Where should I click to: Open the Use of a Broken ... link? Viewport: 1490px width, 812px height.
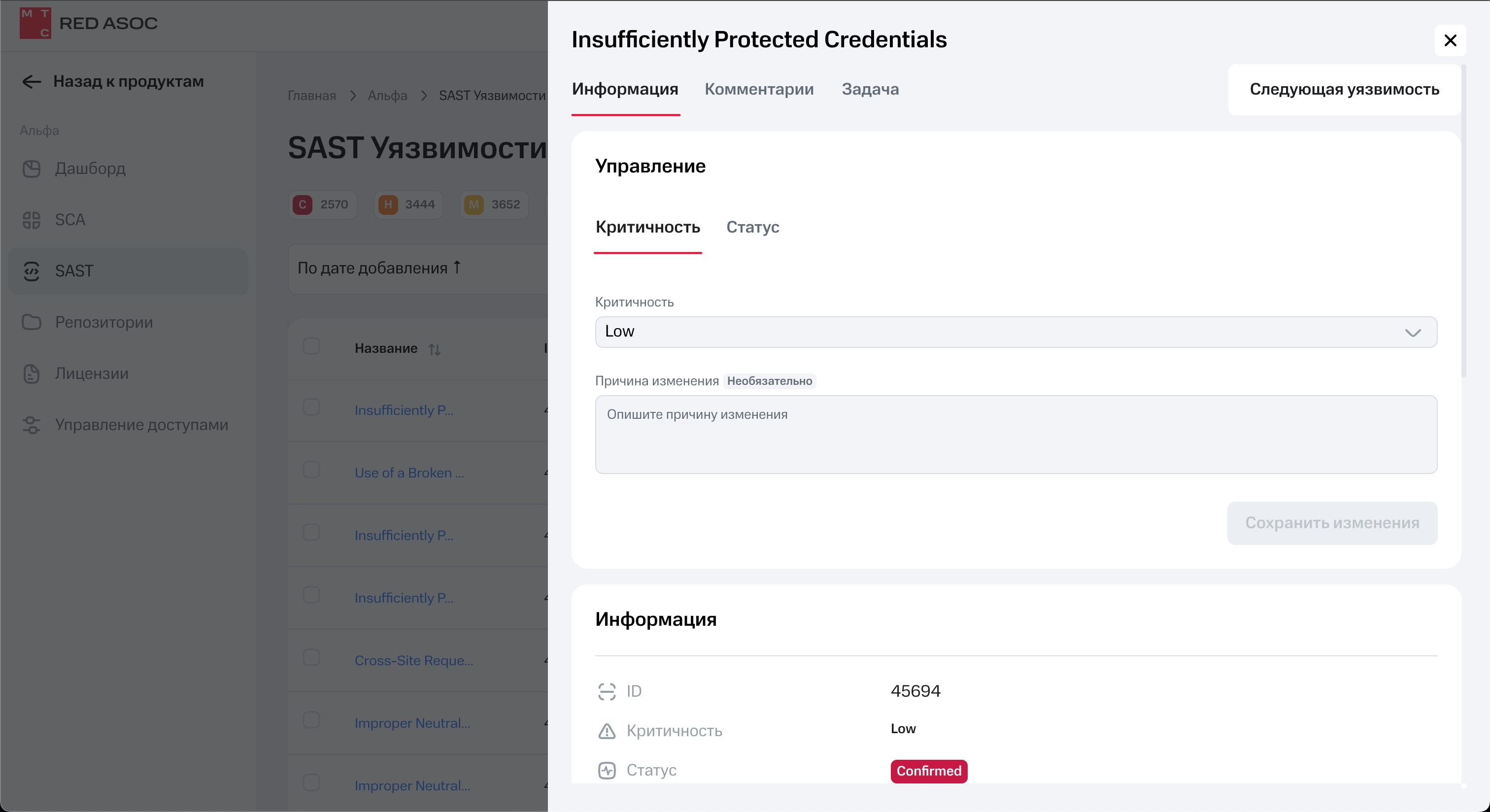(409, 473)
